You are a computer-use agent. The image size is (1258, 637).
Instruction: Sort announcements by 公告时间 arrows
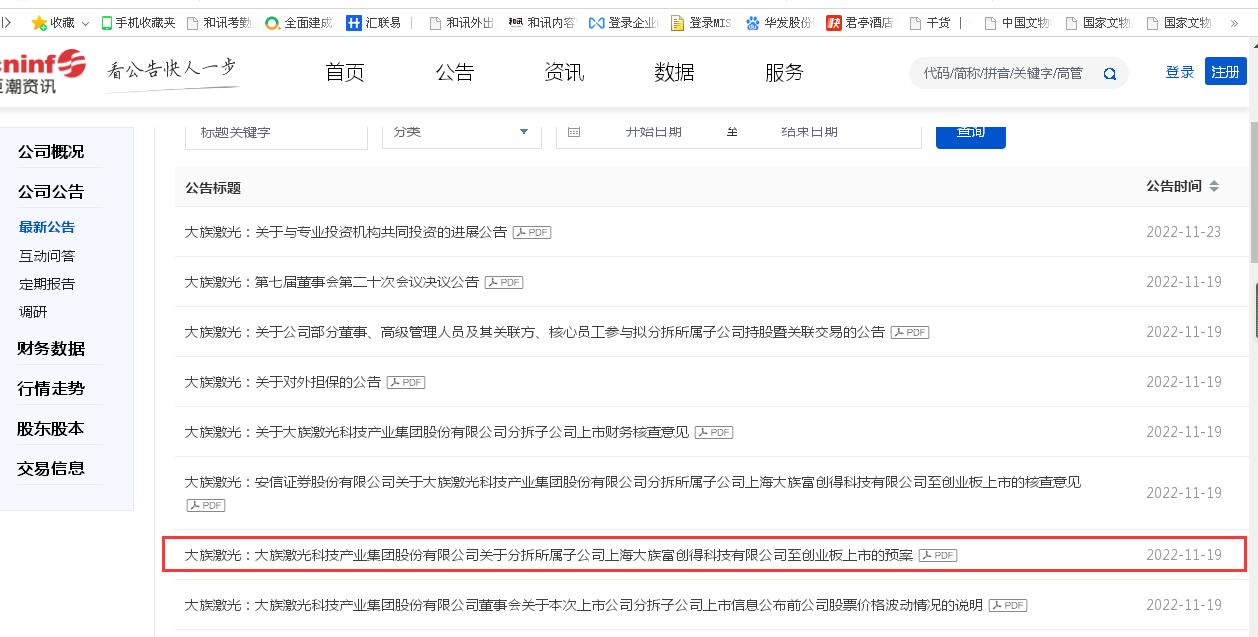pyautogui.click(x=1214, y=187)
